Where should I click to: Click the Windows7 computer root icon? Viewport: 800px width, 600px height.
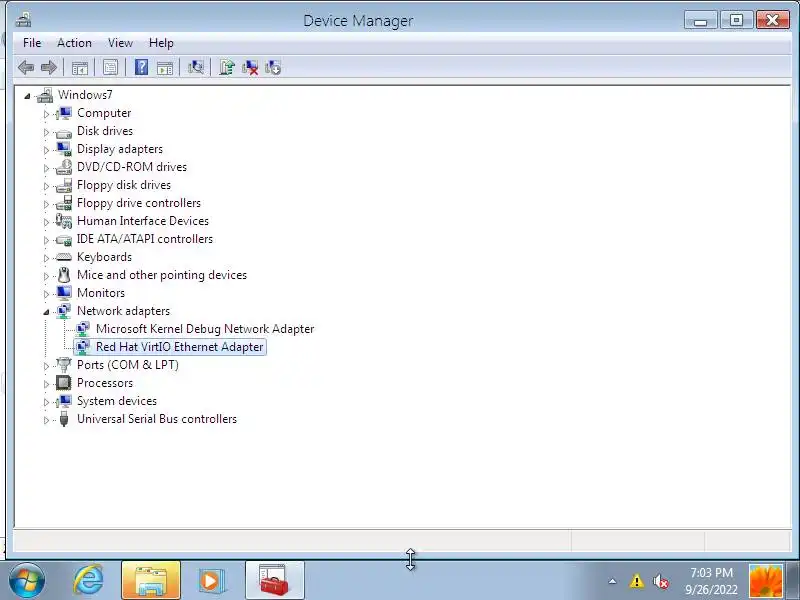click(x=45, y=95)
